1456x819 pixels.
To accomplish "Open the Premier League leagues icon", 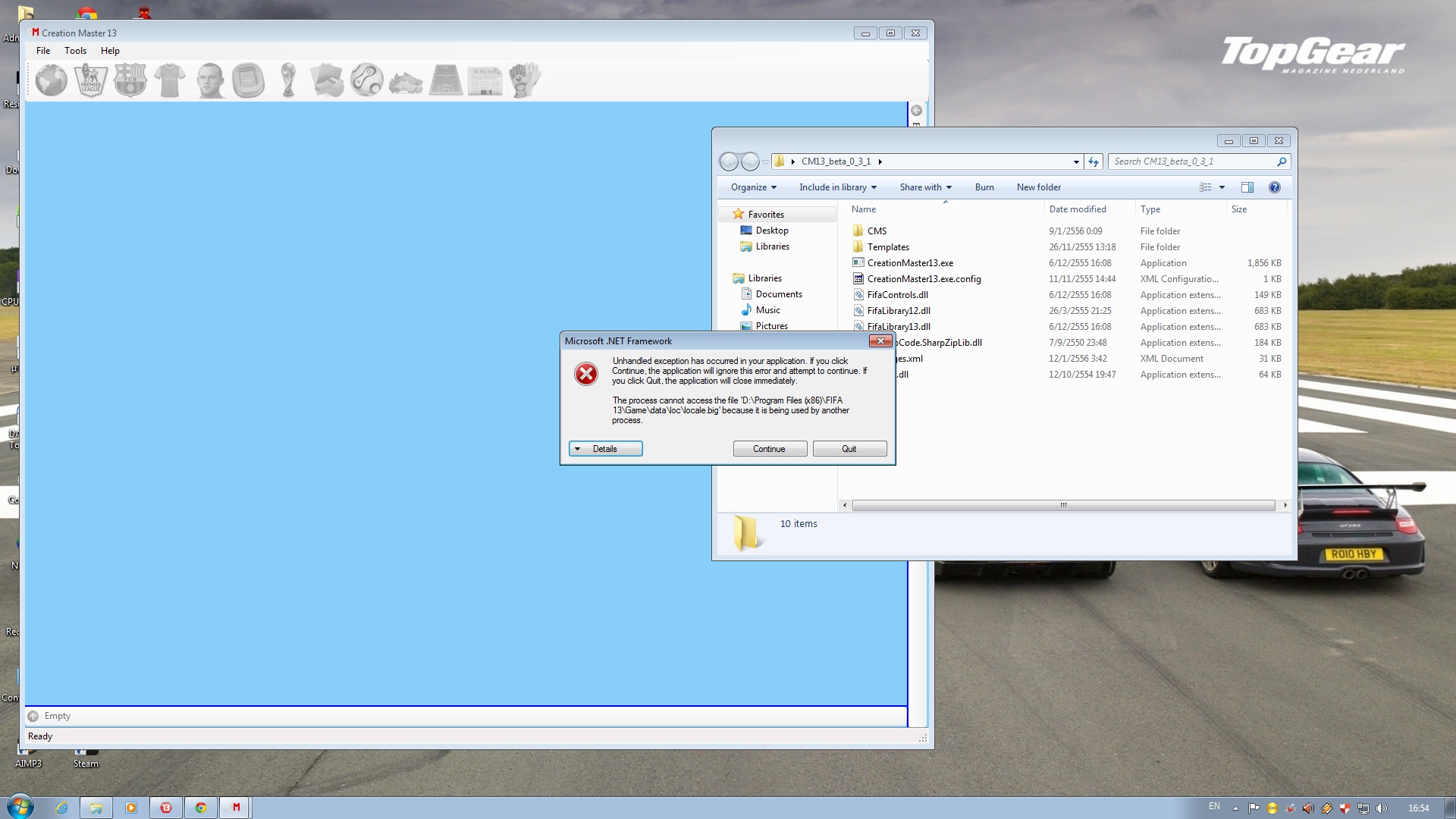I will click(91, 80).
